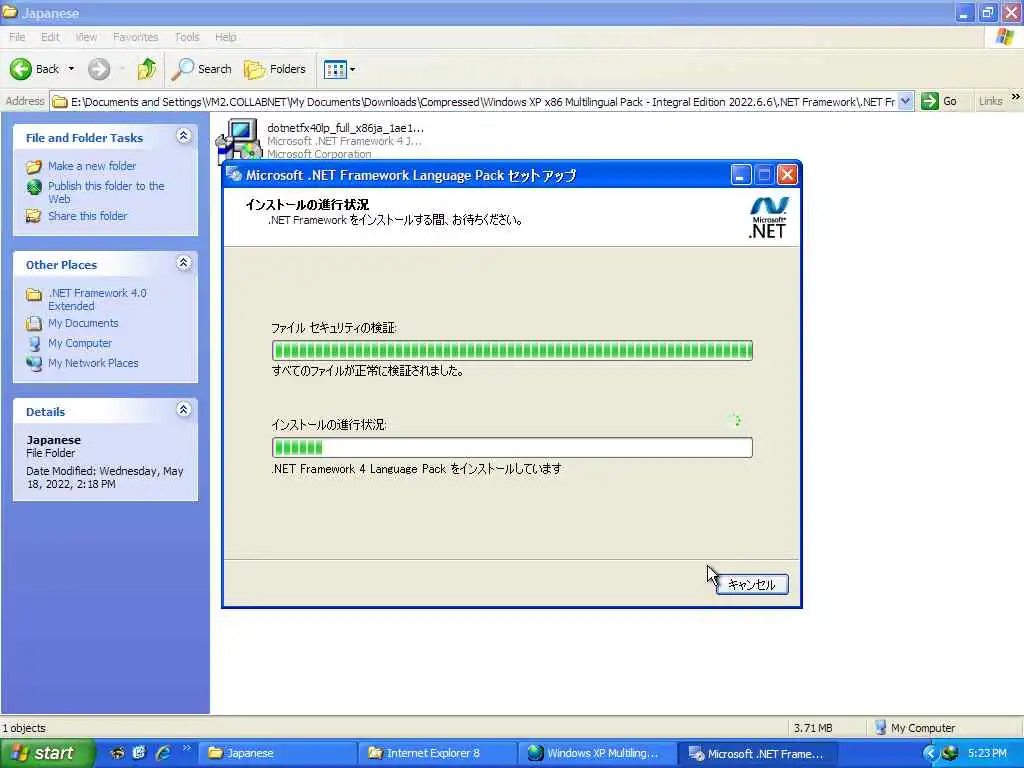Switch to Japanese taskbar window
This screenshot has width=1024, height=768.
[276, 753]
